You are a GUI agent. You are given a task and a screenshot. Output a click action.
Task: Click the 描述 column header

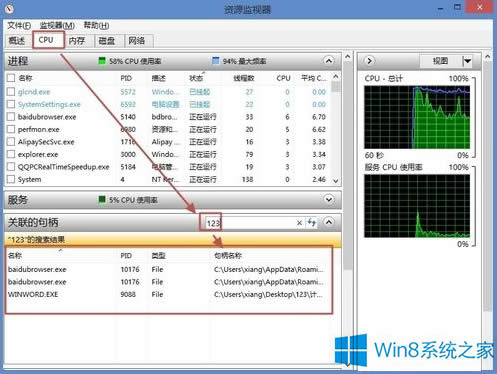point(158,78)
